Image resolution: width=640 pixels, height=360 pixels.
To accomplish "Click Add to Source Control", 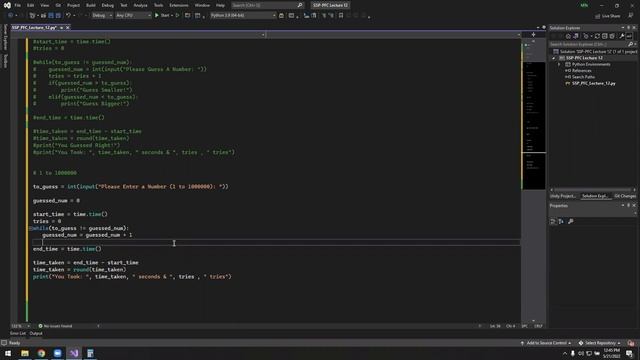I will [546, 343].
